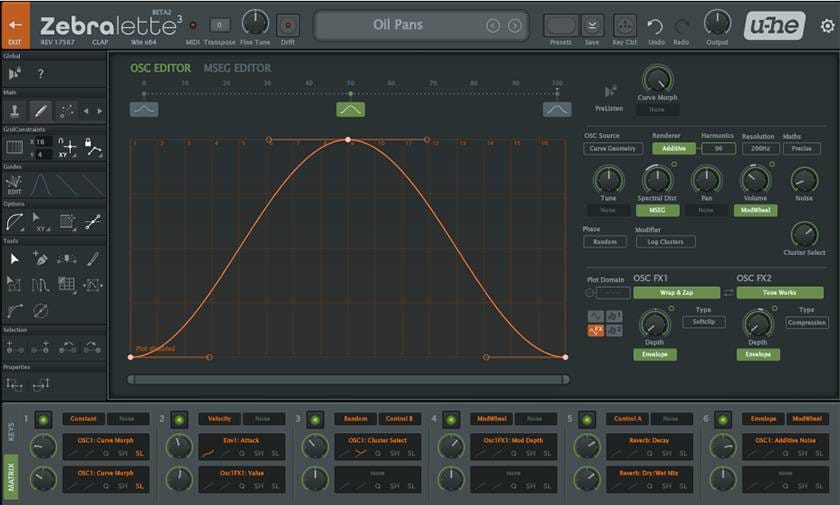Screen dimensions: 840x505
Task: Select the arrow pointer tool
Action: (14, 259)
